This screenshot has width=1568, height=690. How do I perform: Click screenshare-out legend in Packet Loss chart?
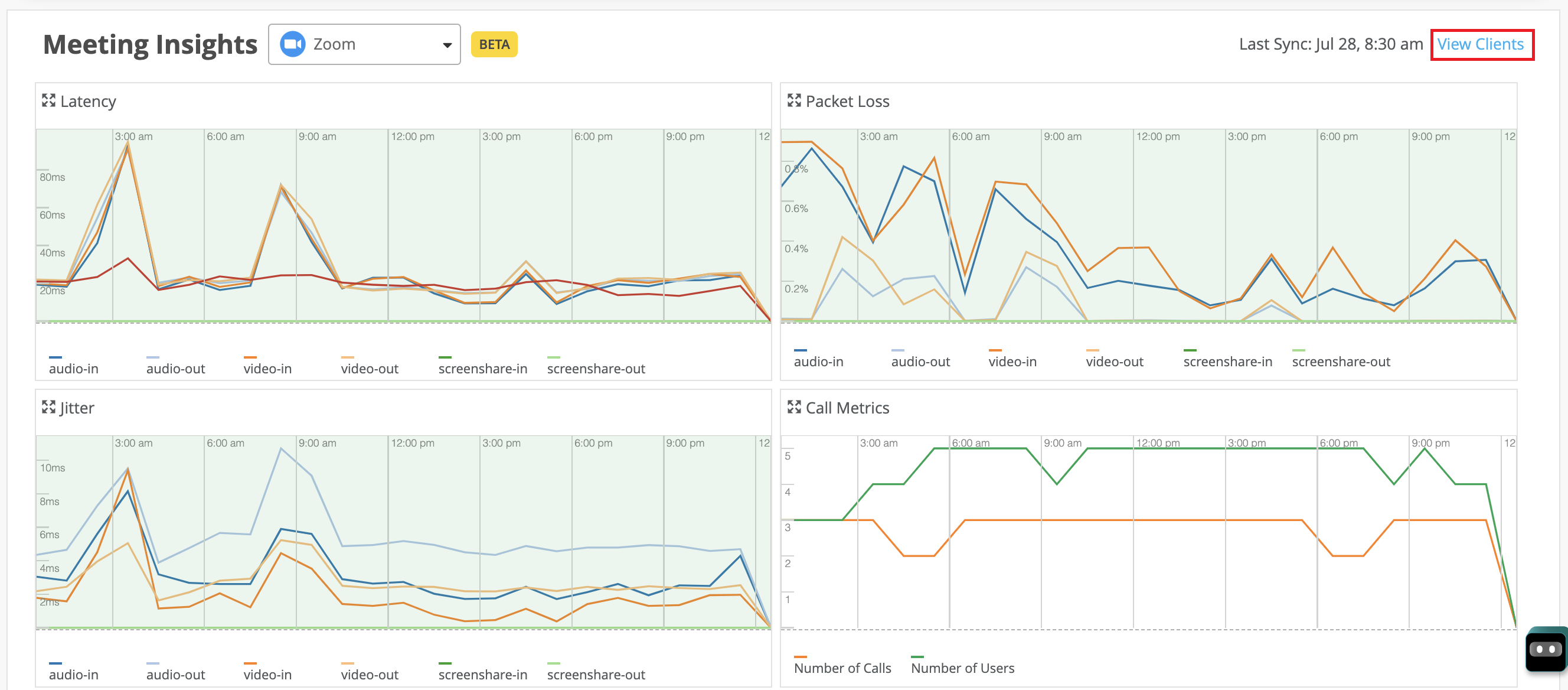[1340, 361]
